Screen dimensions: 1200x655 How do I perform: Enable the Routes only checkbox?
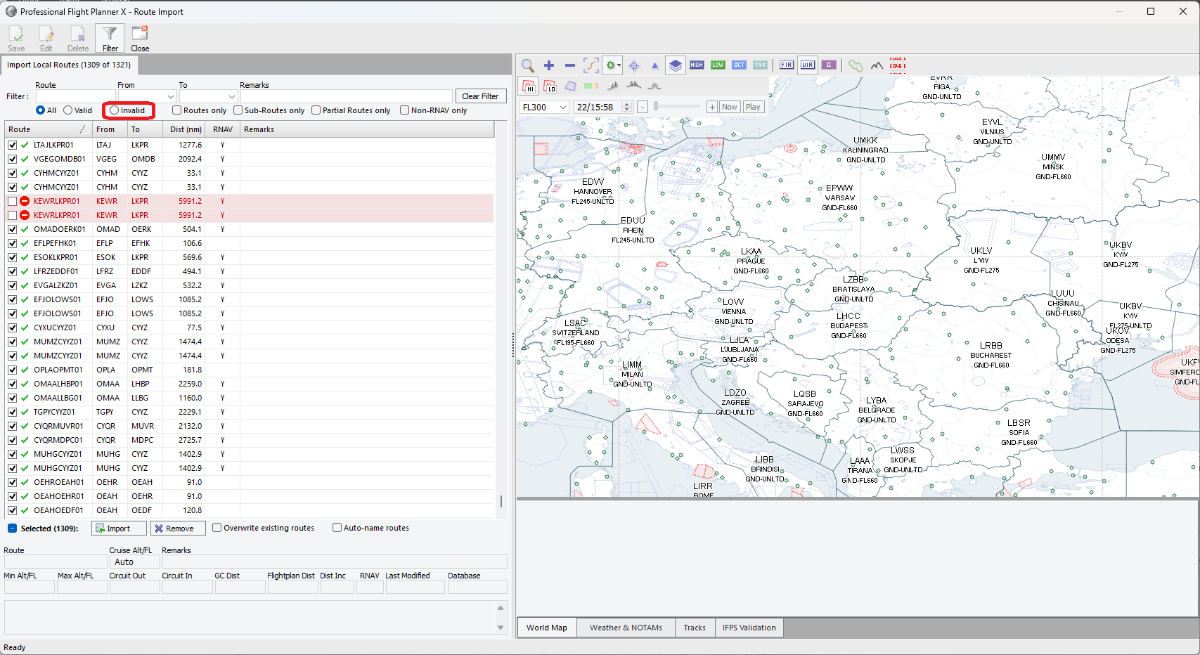[177, 110]
